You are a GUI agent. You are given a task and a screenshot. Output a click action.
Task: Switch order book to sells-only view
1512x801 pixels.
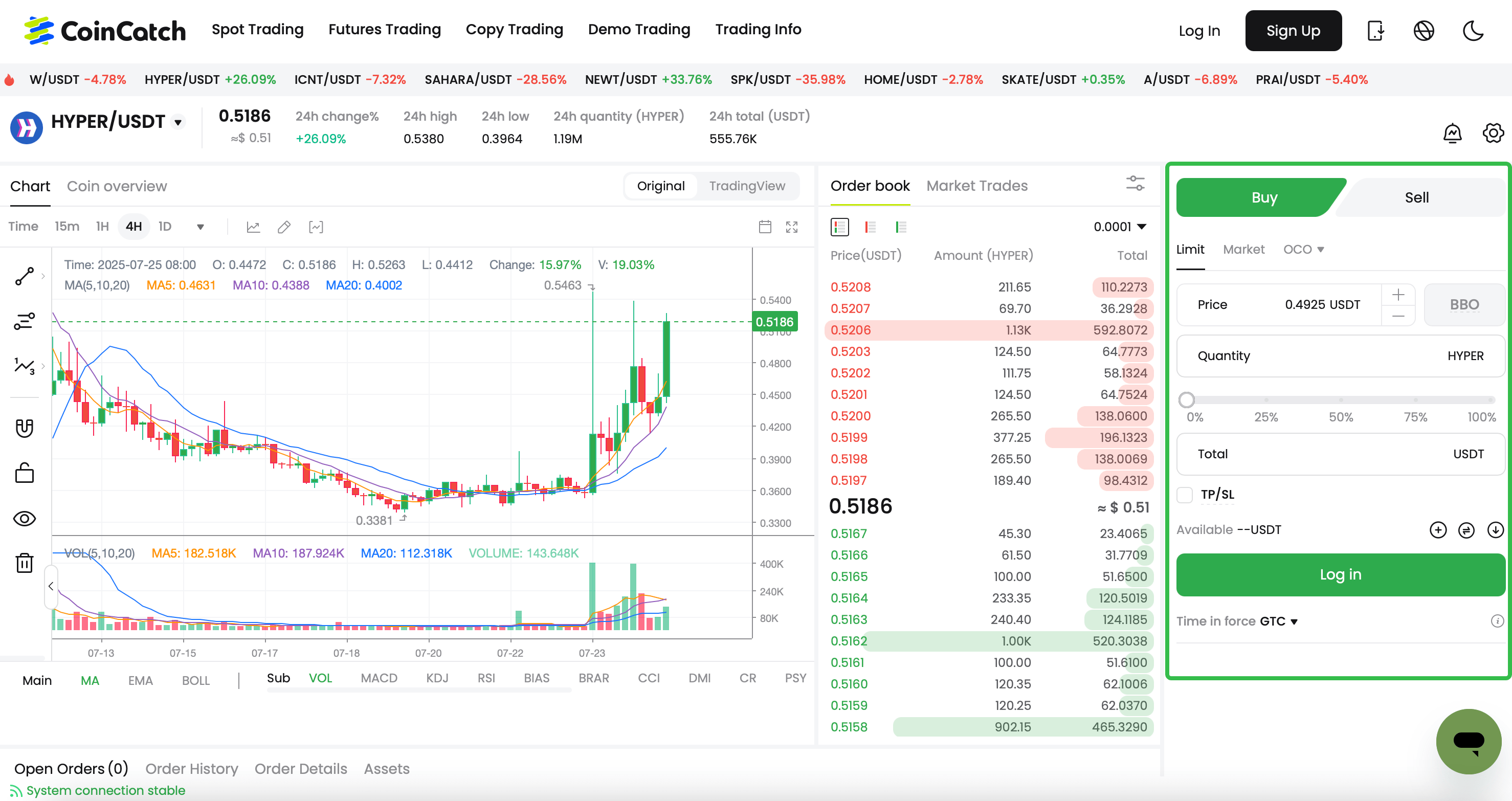[x=870, y=227]
